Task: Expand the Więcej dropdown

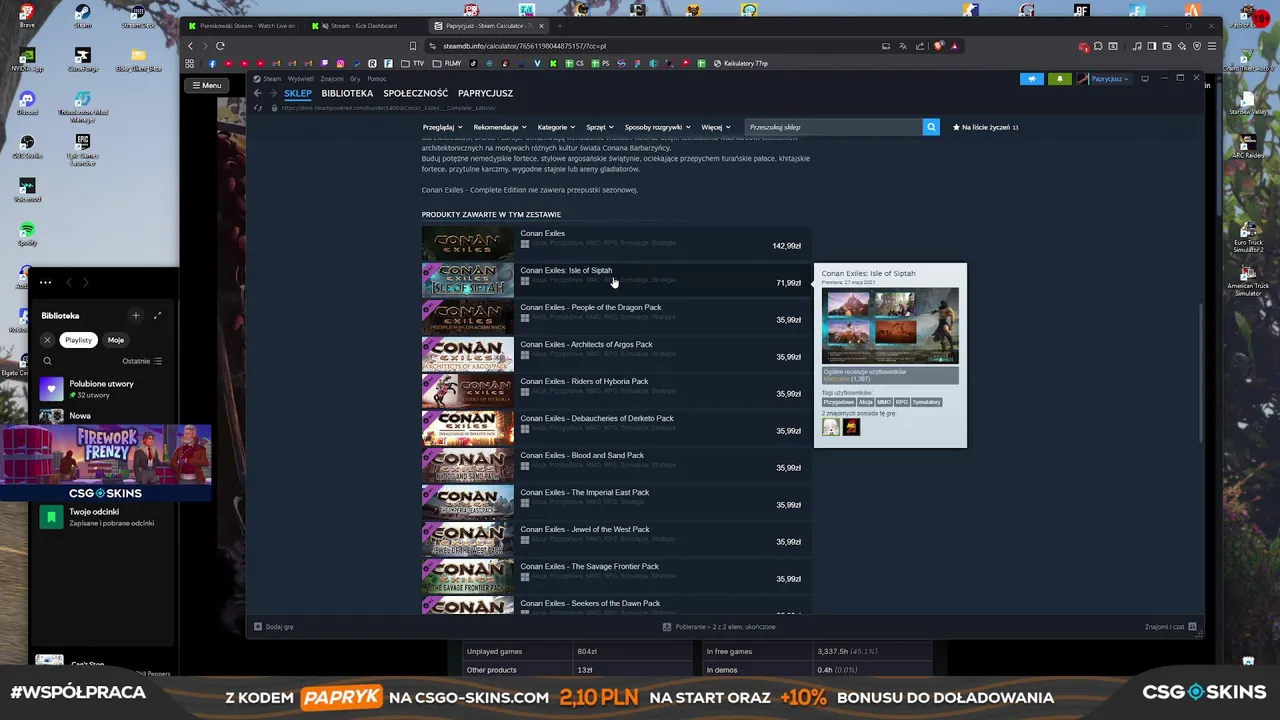Action: click(715, 127)
